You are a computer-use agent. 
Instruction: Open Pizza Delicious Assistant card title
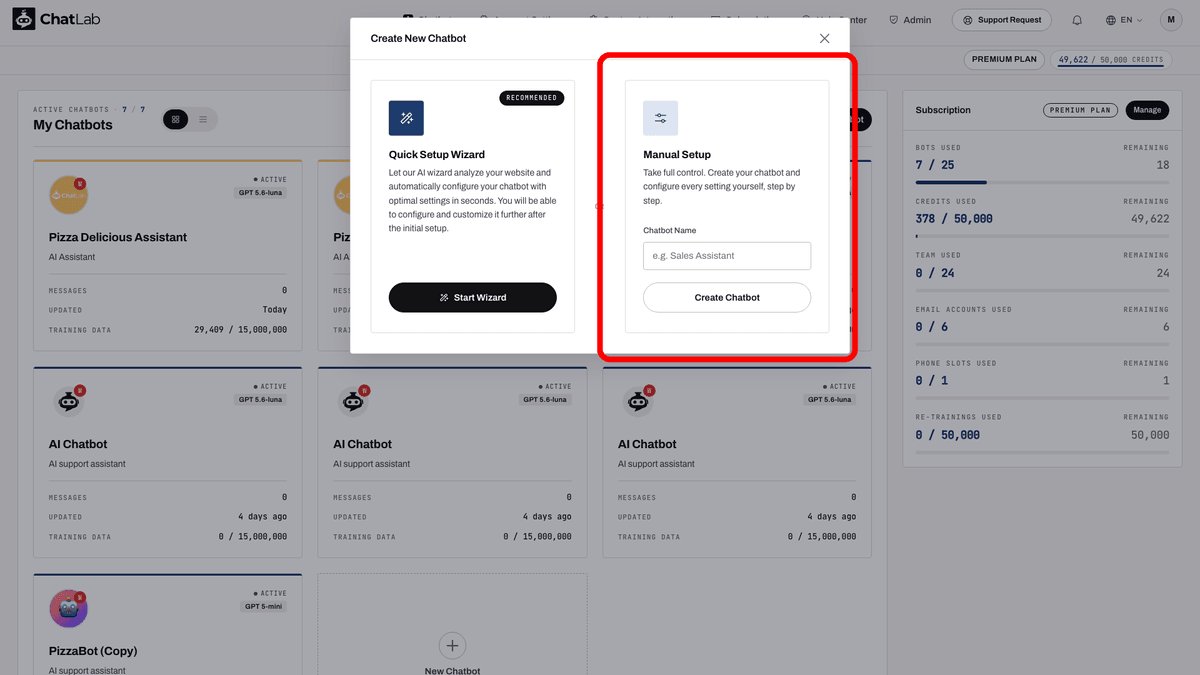[118, 238]
